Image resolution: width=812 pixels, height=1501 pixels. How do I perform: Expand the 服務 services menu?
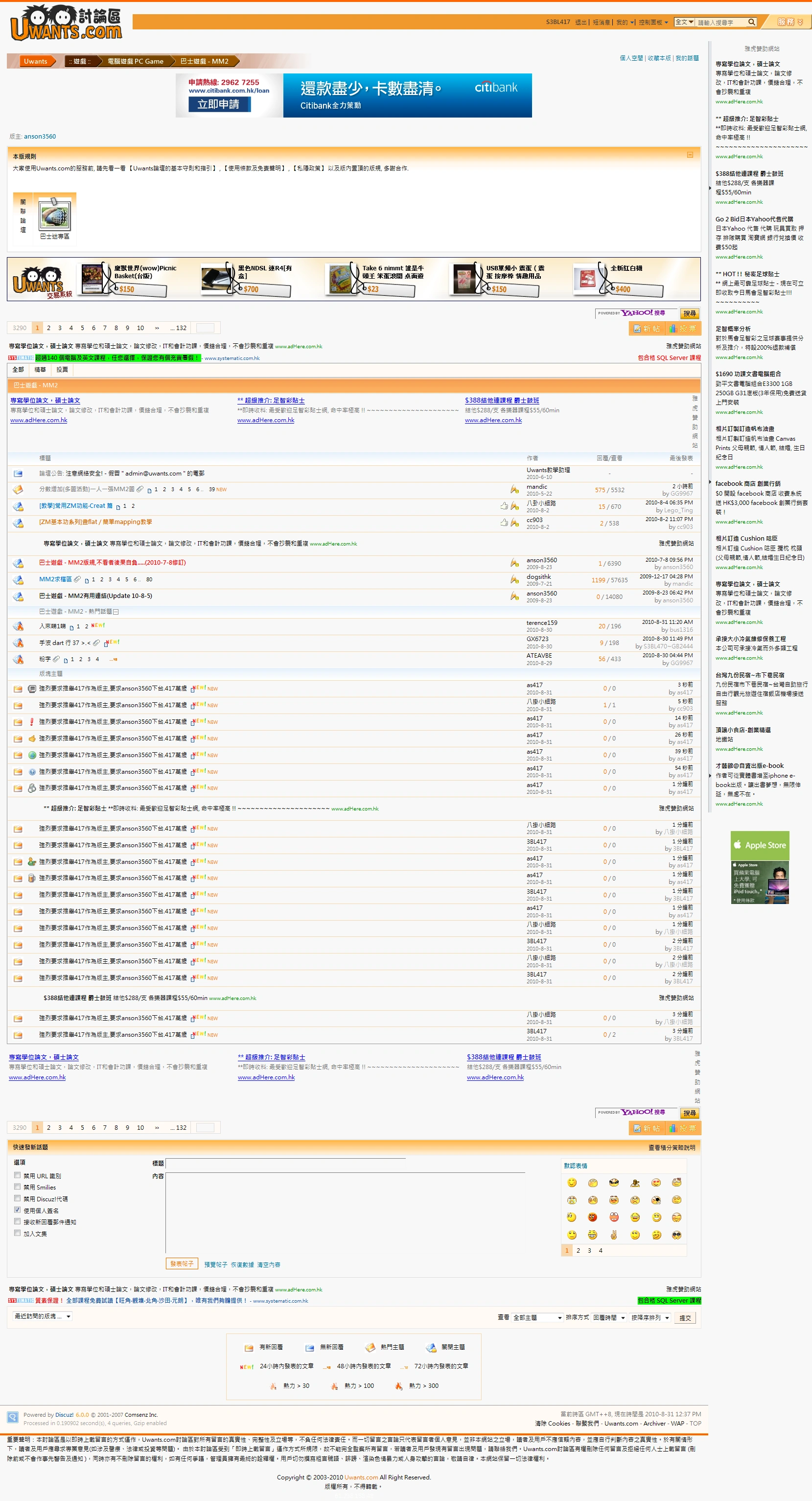pos(790,22)
